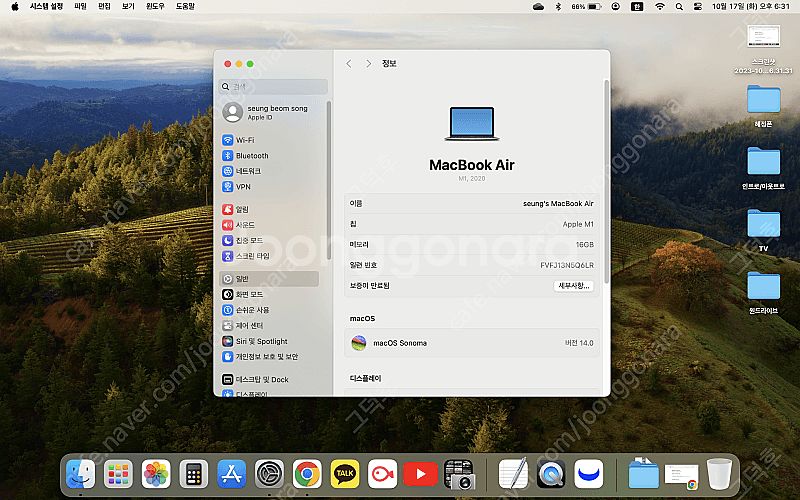
Task: Go forward with the right chevron
Action: [x=368, y=64]
